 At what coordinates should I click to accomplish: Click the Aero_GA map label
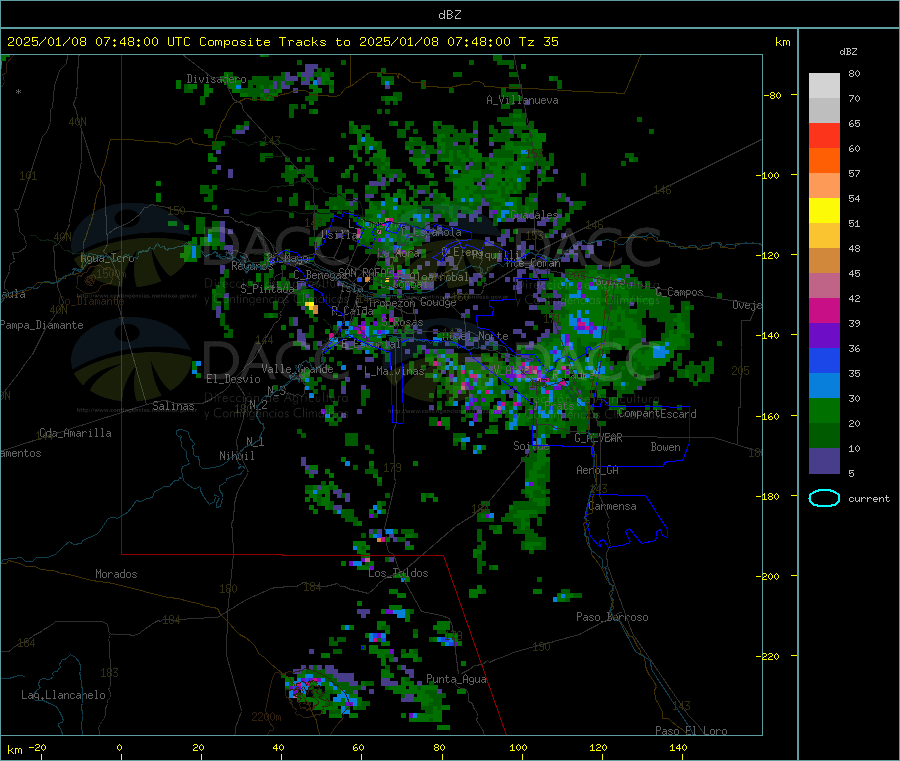click(597, 470)
